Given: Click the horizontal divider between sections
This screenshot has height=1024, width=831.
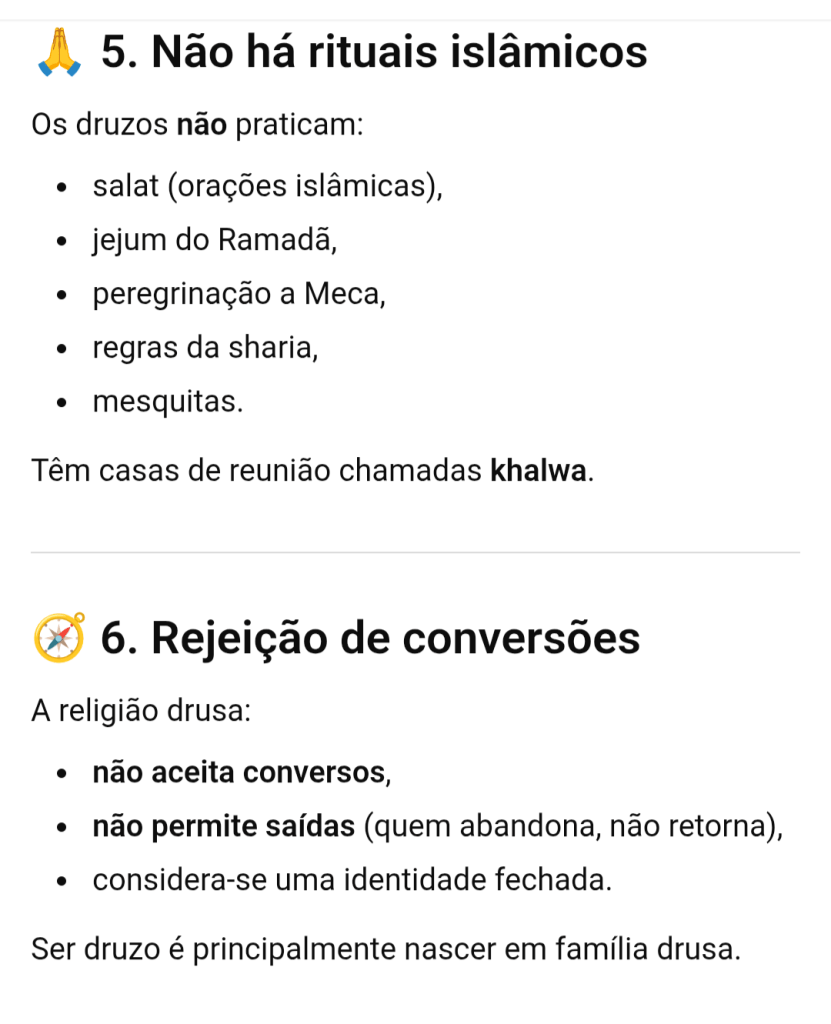Looking at the screenshot, I should [415, 552].
